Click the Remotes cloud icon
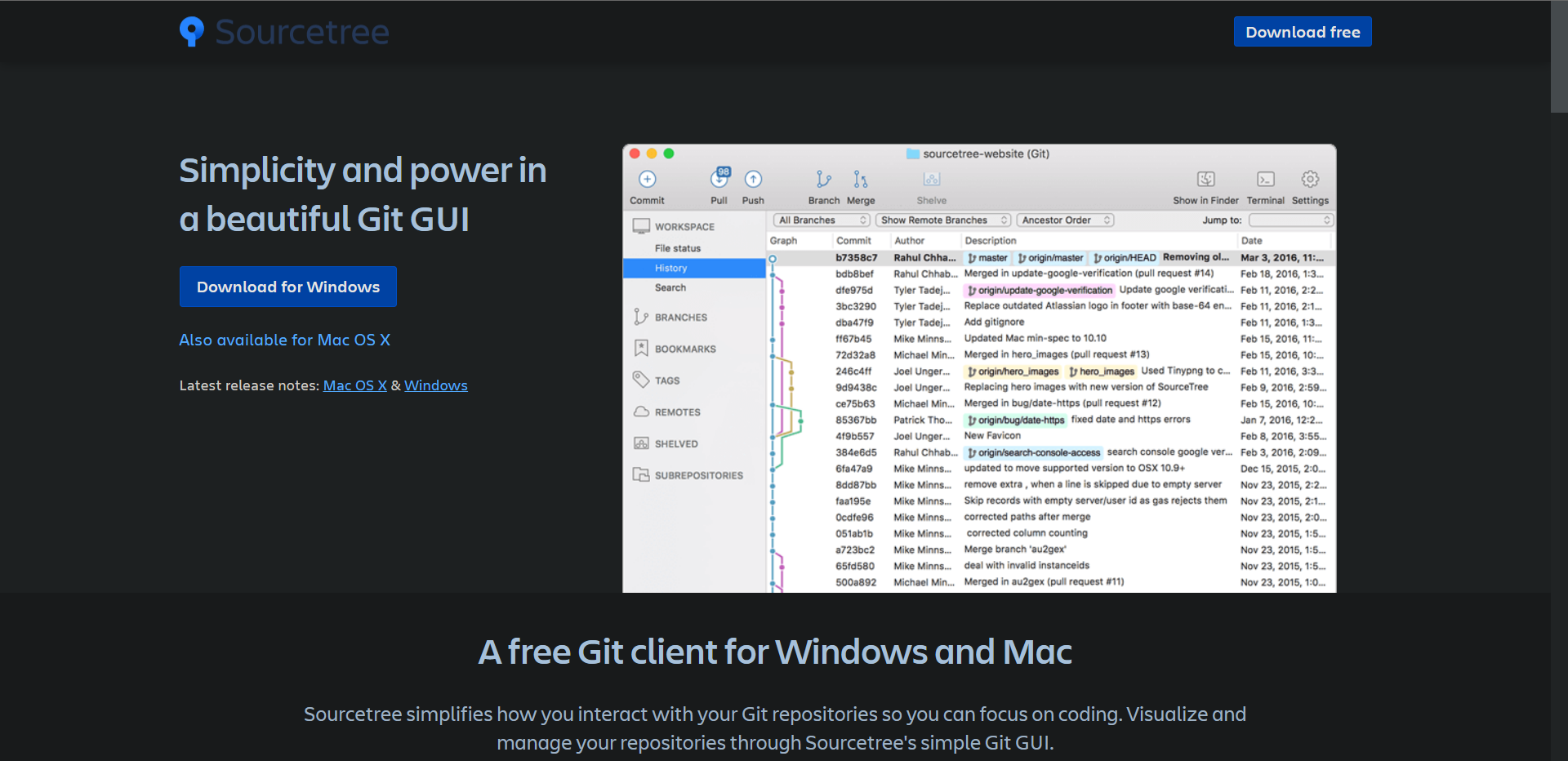 pyautogui.click(x=641, y=412)
